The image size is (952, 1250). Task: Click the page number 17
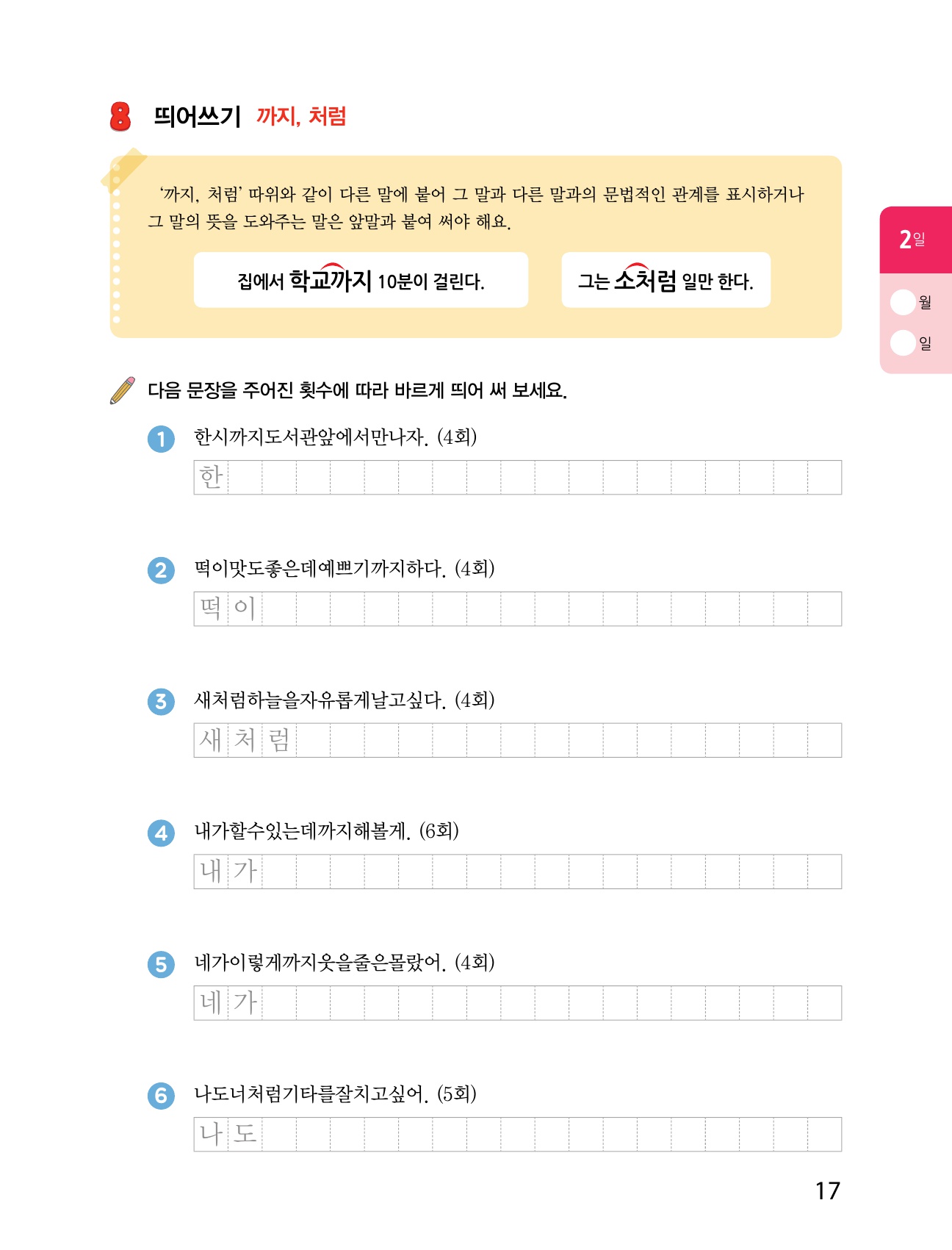(x=827, y=1190)
